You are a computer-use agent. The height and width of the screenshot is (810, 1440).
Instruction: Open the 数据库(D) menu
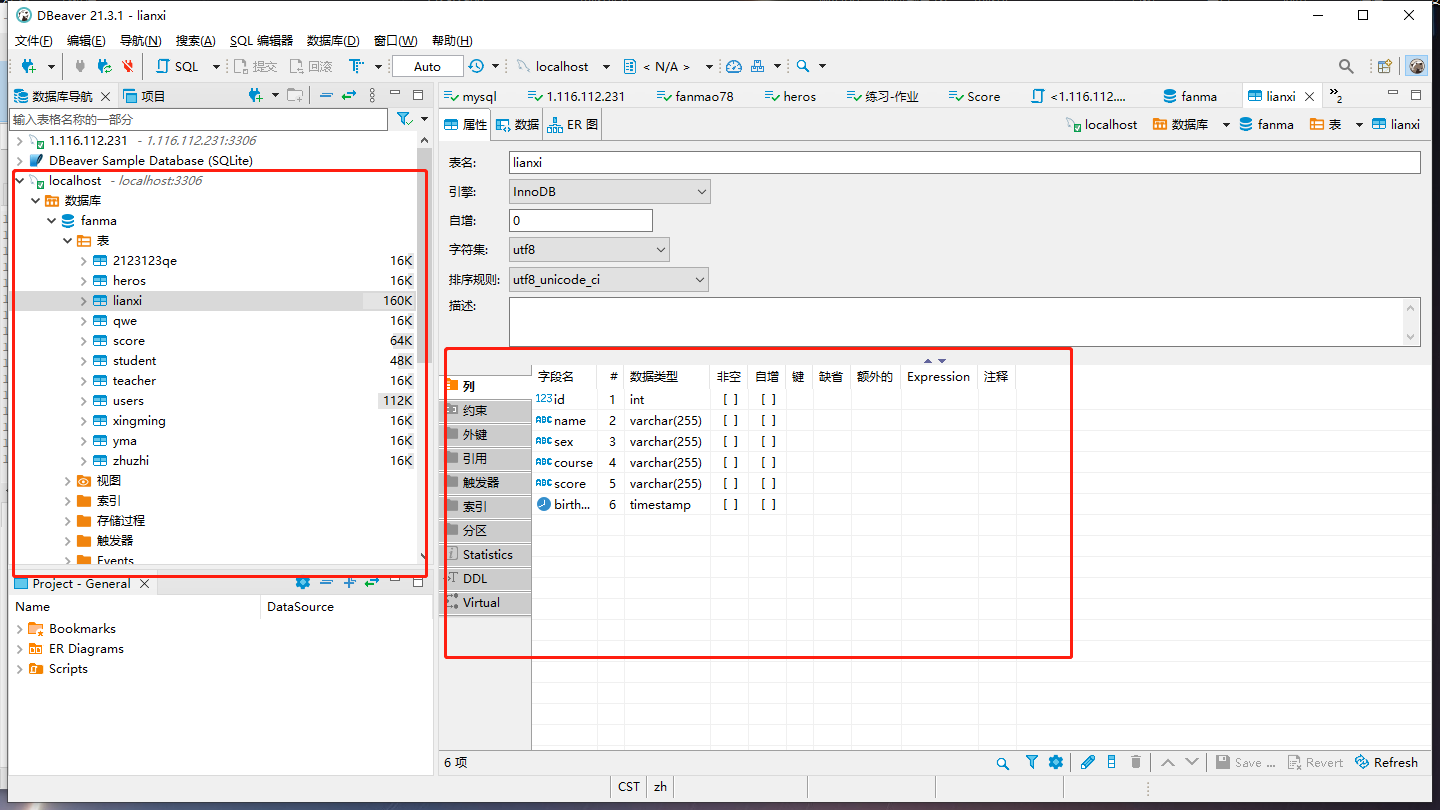coord(333,40)
